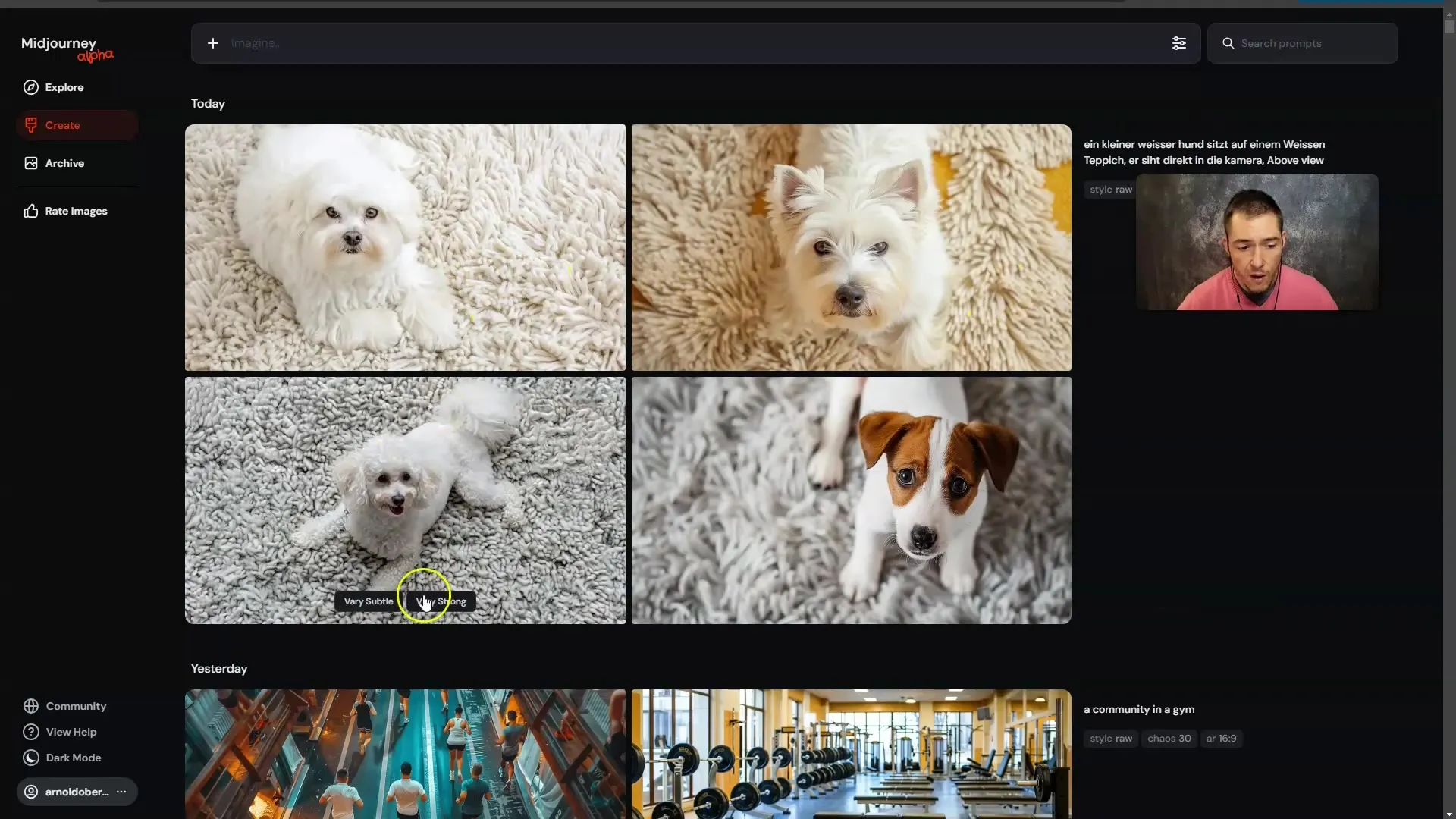Select the Create menu item
Screen dimensions: 1456x819
click(62, 125)
